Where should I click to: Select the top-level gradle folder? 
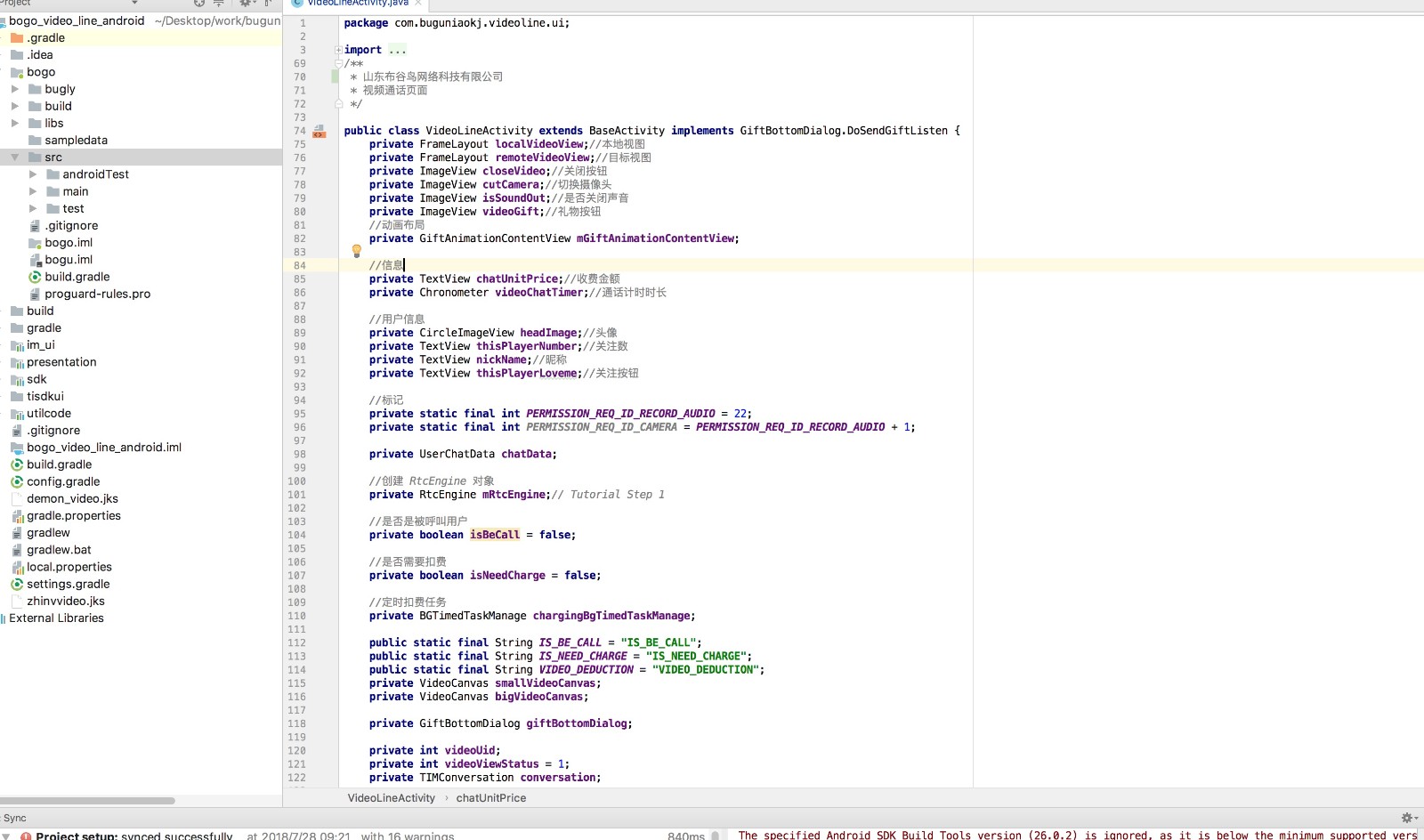[x=44, y=328]
